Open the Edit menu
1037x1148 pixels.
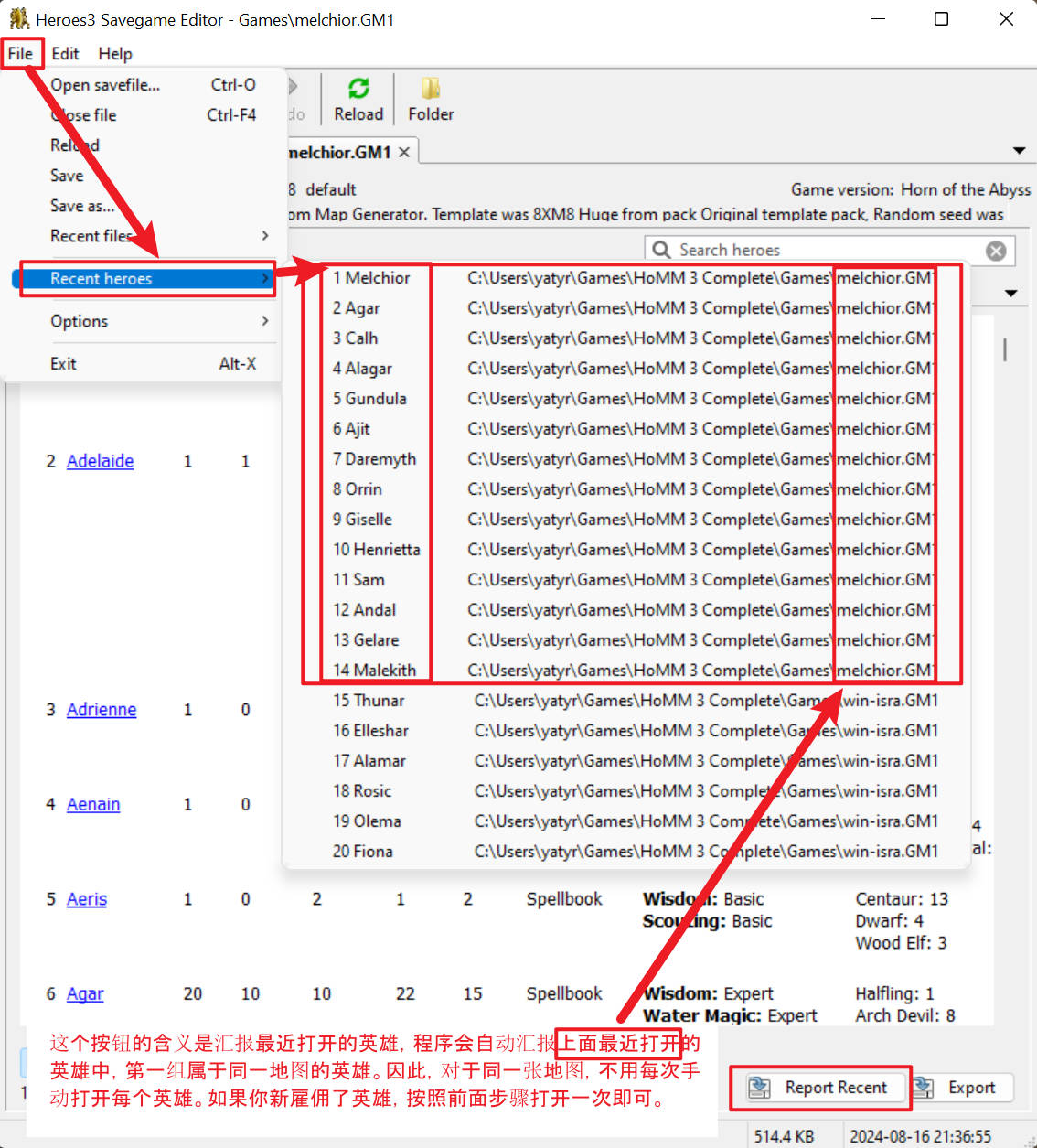(65, 53)
